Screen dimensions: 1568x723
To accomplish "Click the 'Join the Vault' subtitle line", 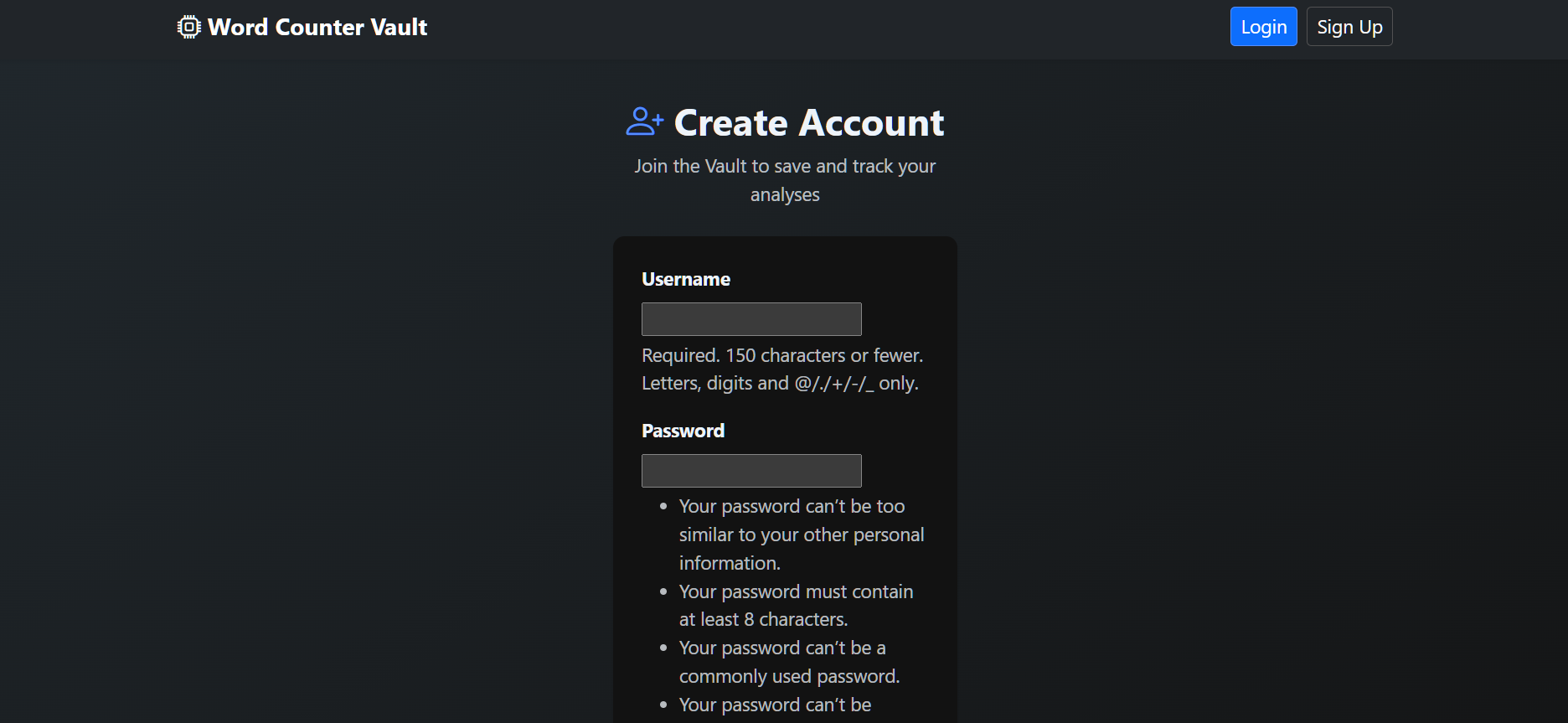I will point(785,166).
